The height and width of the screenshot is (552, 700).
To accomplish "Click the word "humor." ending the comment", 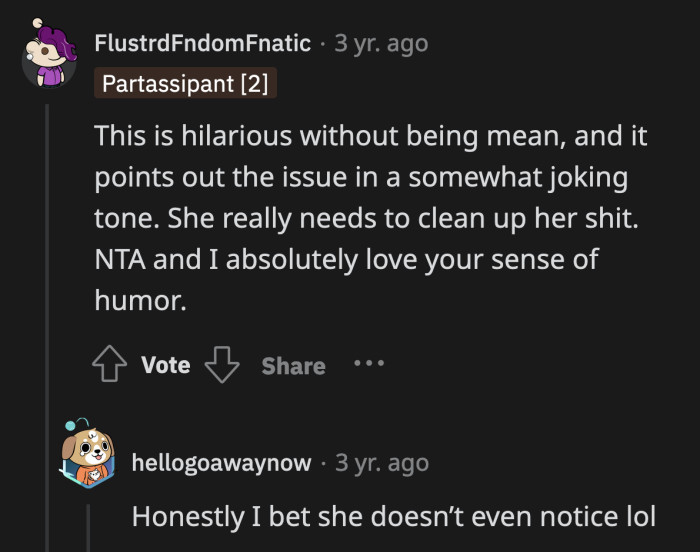I will click(x=141, y=300).
